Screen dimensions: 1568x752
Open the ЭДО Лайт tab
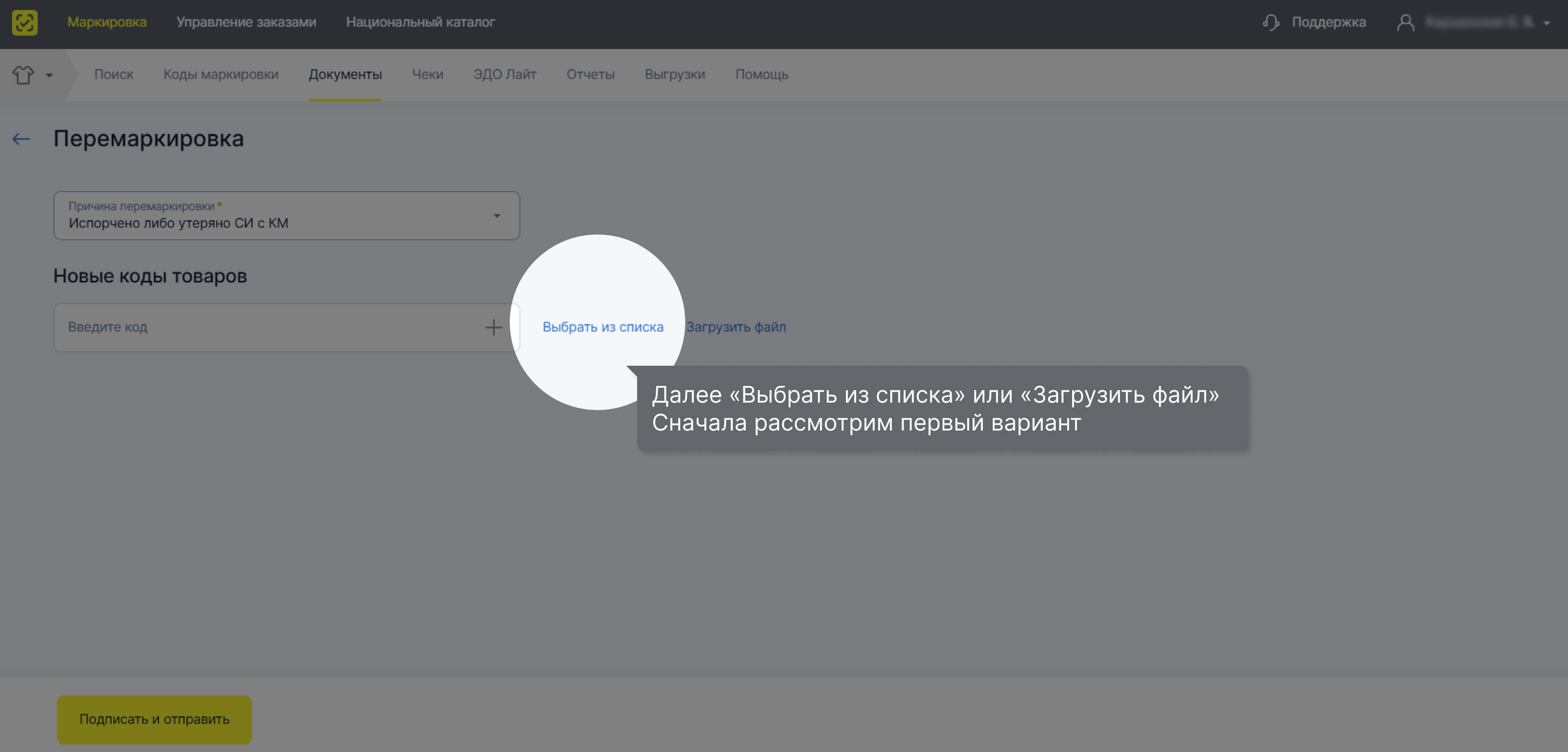click(x=505, y=74)
